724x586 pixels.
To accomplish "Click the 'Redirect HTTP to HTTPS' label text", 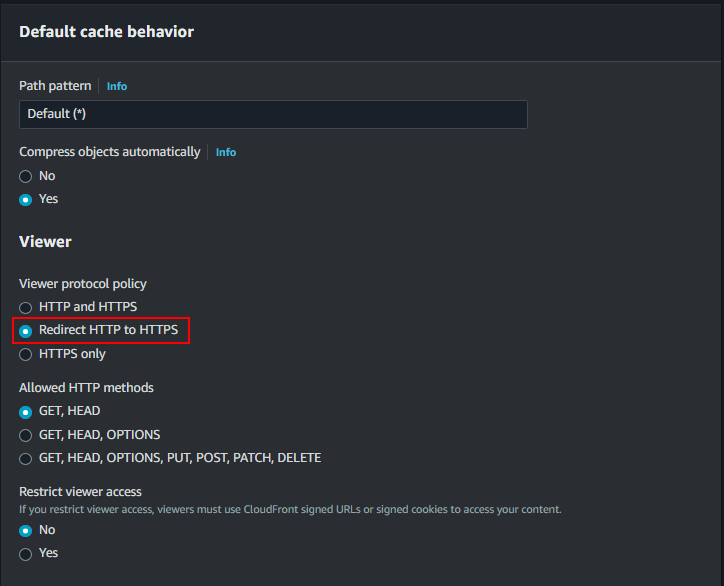I will 110,330.
